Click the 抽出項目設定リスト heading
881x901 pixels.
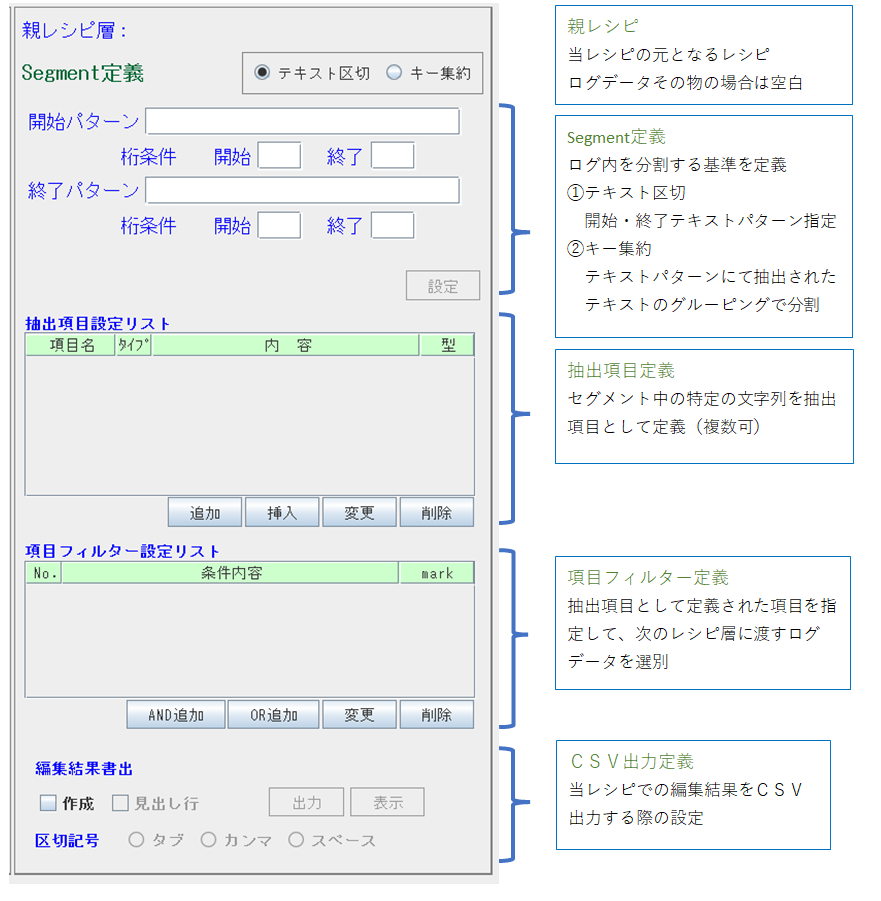point(97,324)
